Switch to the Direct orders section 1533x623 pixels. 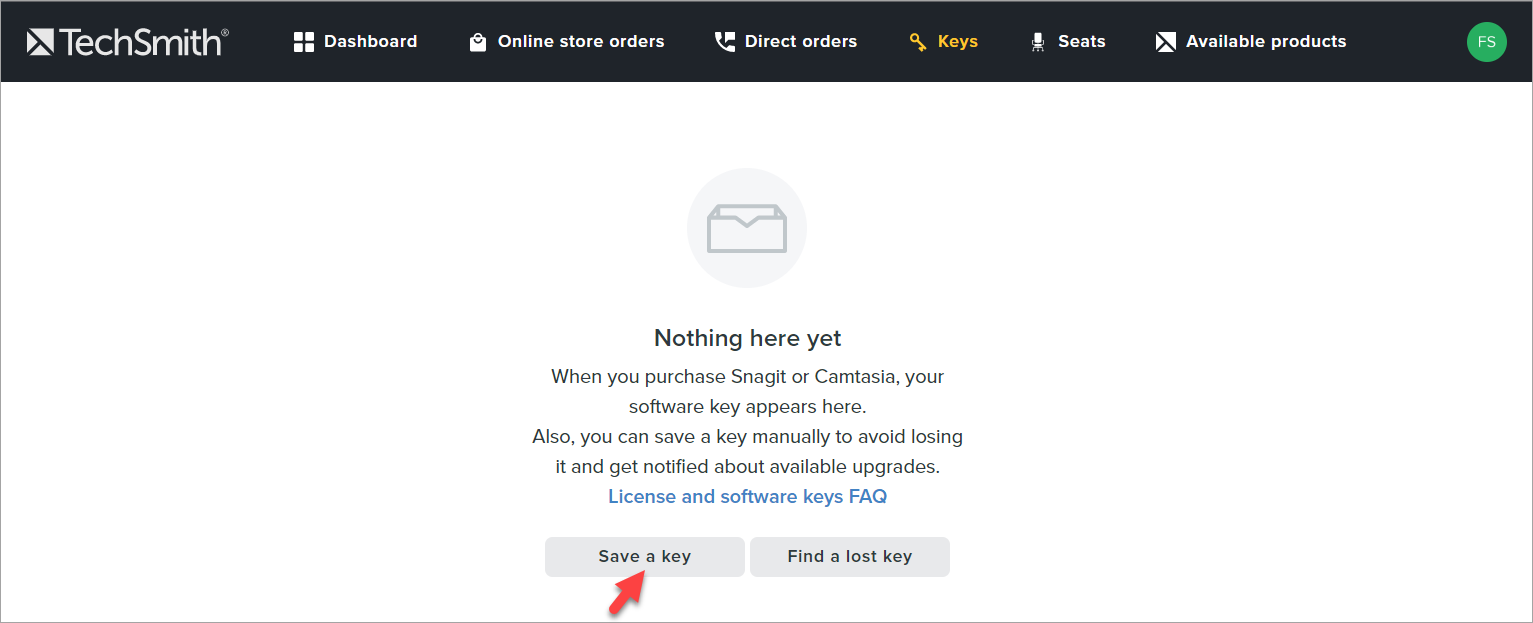800,41
